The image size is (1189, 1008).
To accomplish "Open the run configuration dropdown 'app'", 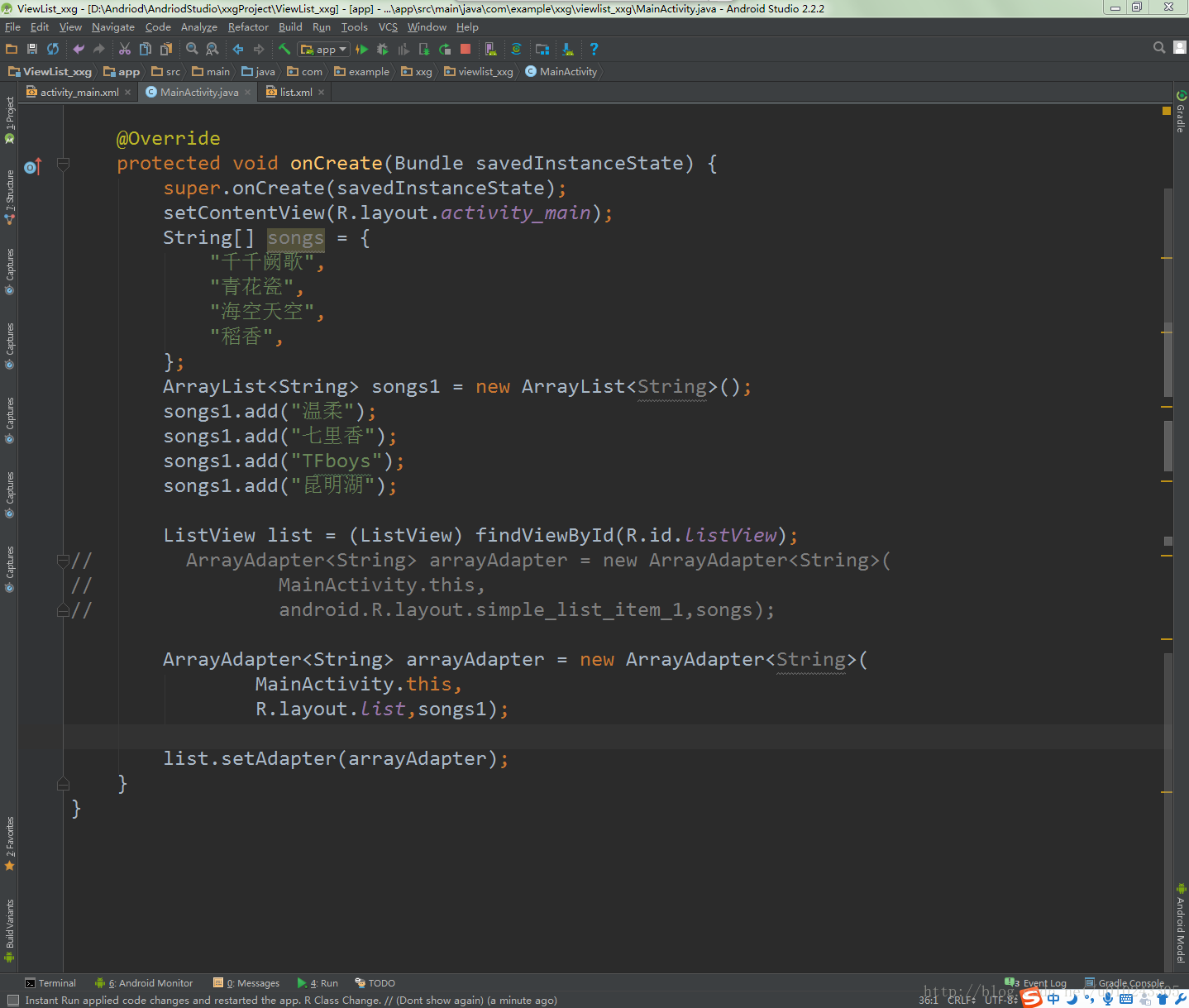I will click(x=324, y=49).
